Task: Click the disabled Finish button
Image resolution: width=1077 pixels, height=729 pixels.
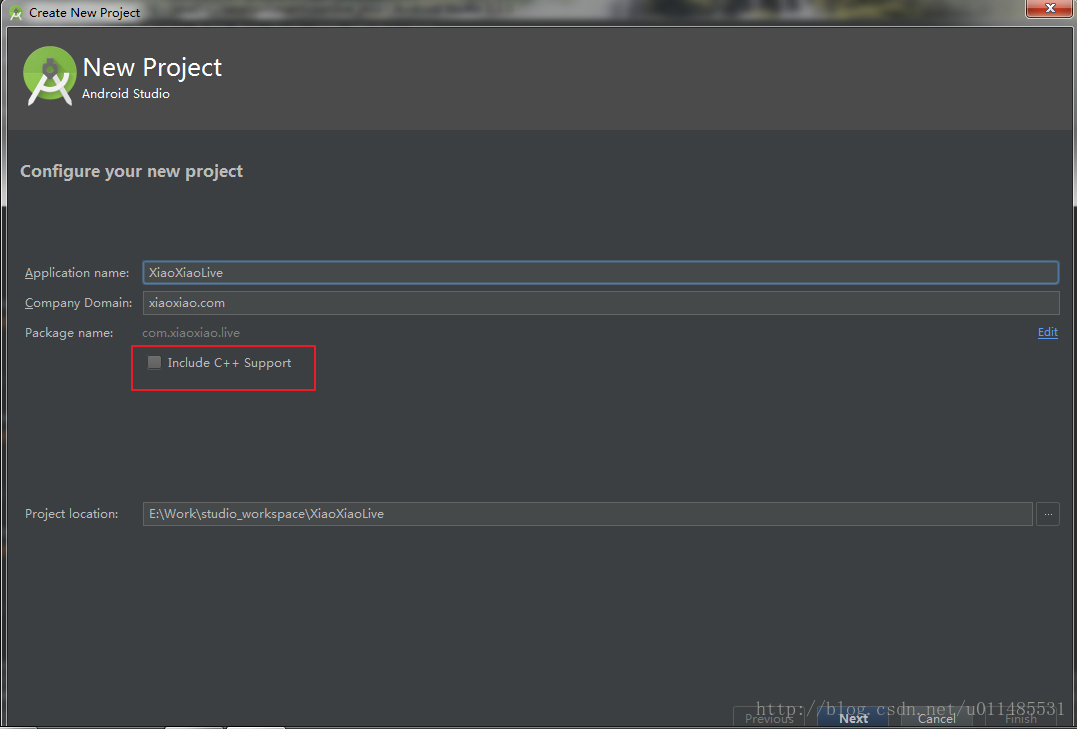Action: point(1021,719)
